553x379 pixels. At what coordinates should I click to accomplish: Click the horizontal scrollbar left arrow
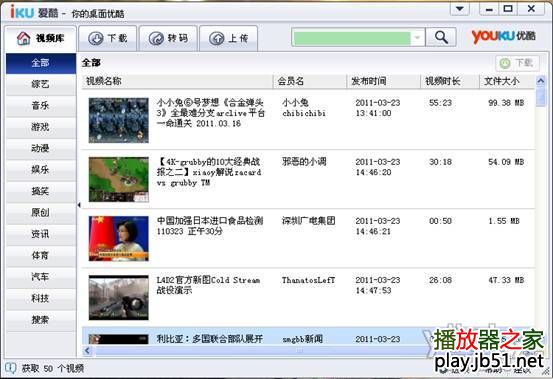click(x=87, y=351)
